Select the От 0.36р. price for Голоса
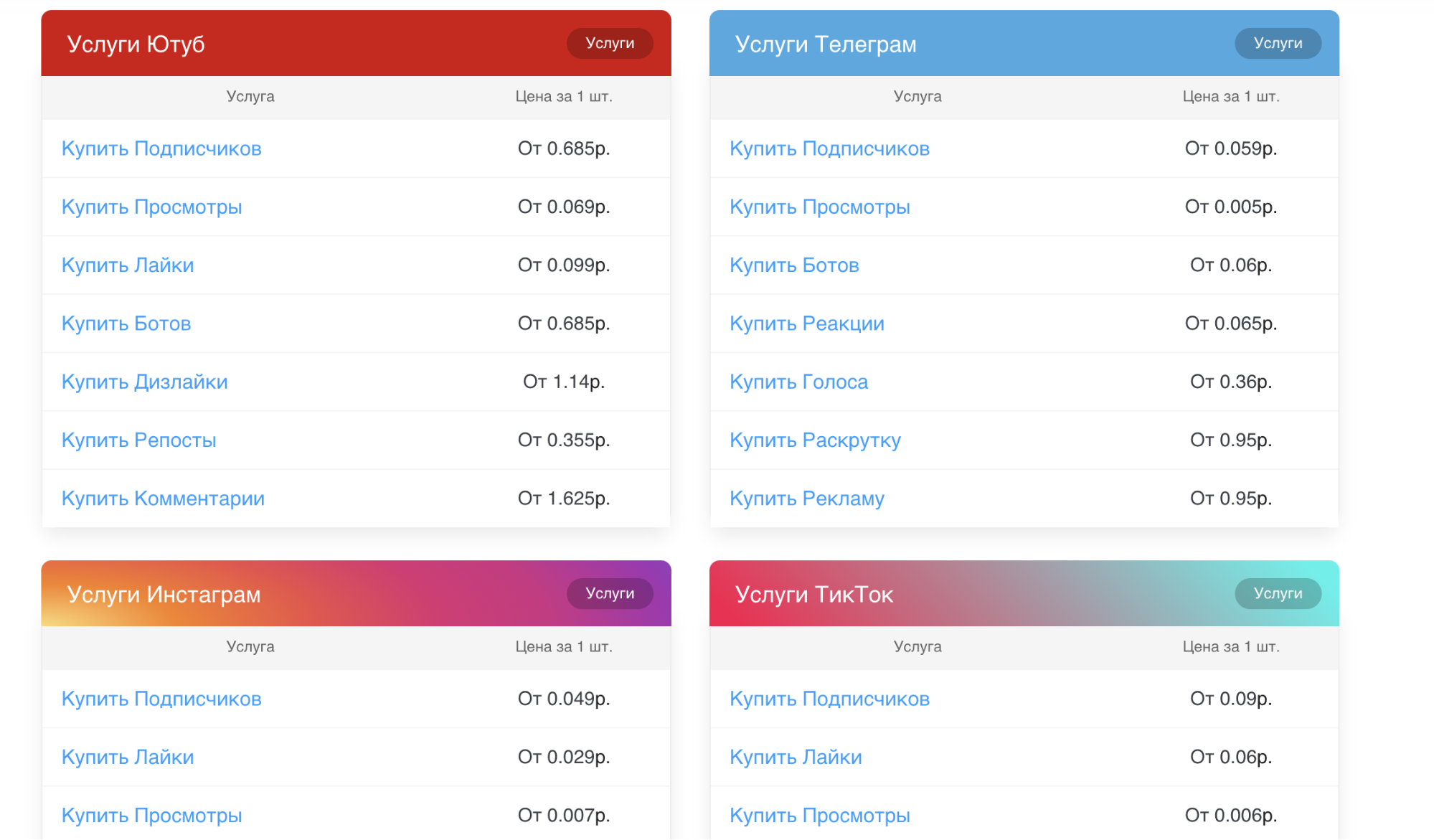The width and height of the screenshot is (1434, 840). [1231, 382]
